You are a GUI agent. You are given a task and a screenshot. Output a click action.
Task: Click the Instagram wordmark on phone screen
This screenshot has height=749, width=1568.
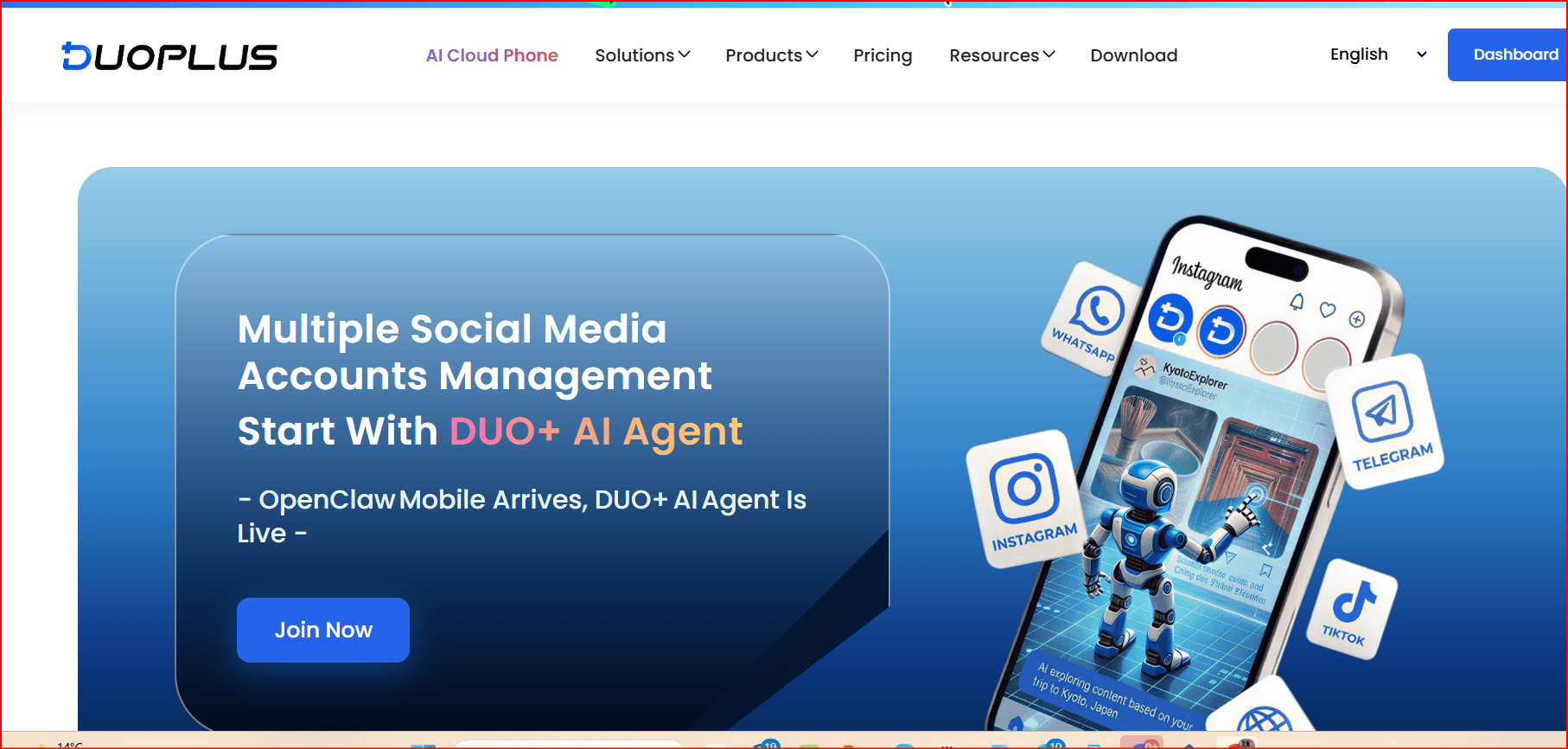[x=1207, y=272]
